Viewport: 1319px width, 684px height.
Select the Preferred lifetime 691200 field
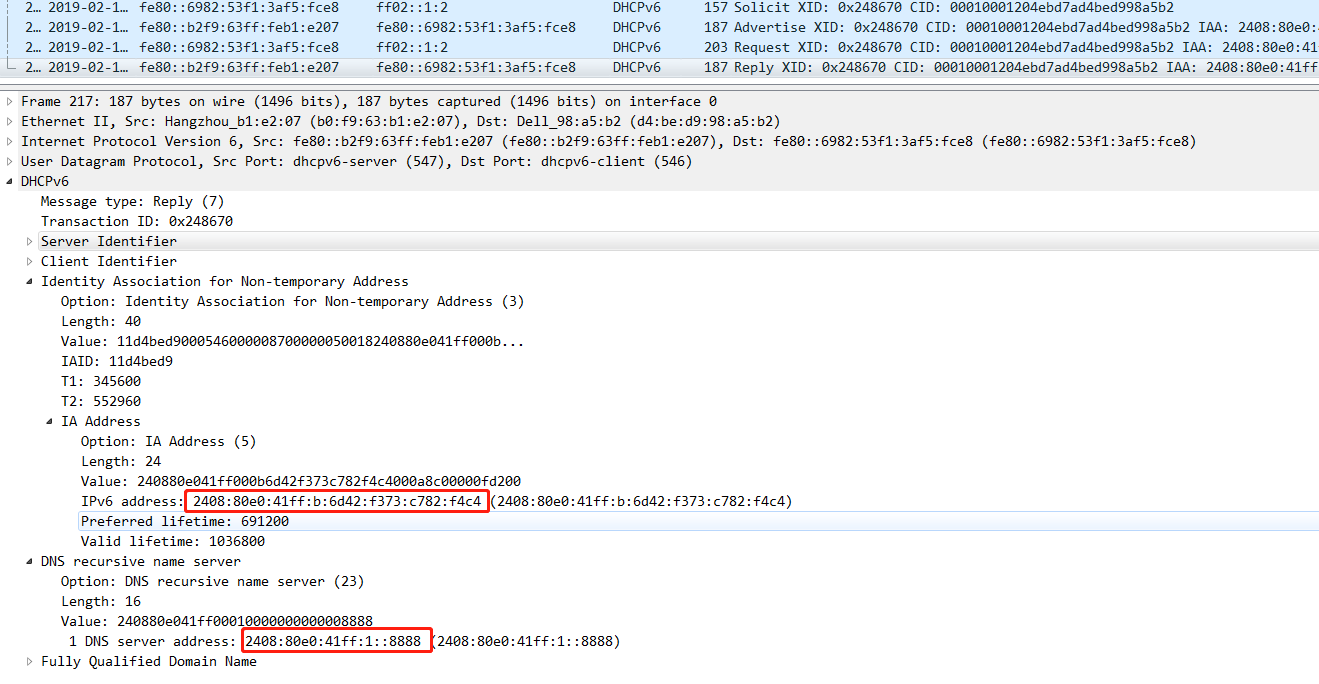point(184,521)
